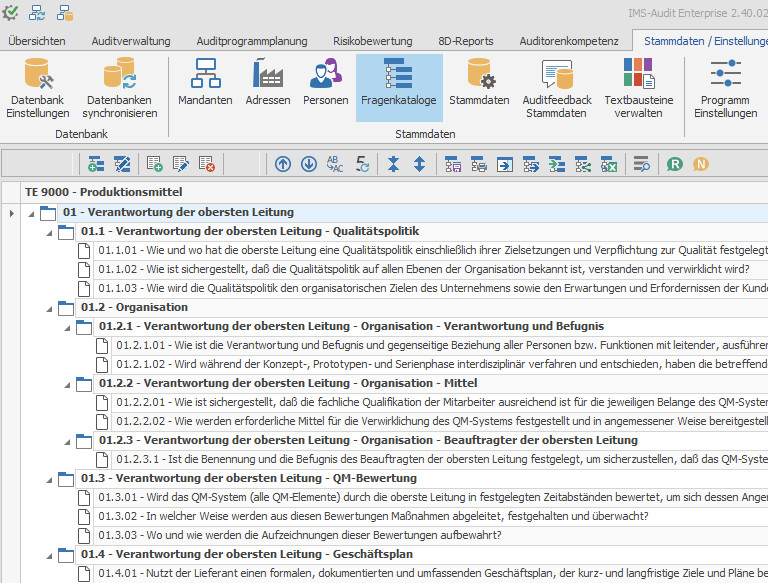Click edit question pencil icon

(x=181, y=164)
